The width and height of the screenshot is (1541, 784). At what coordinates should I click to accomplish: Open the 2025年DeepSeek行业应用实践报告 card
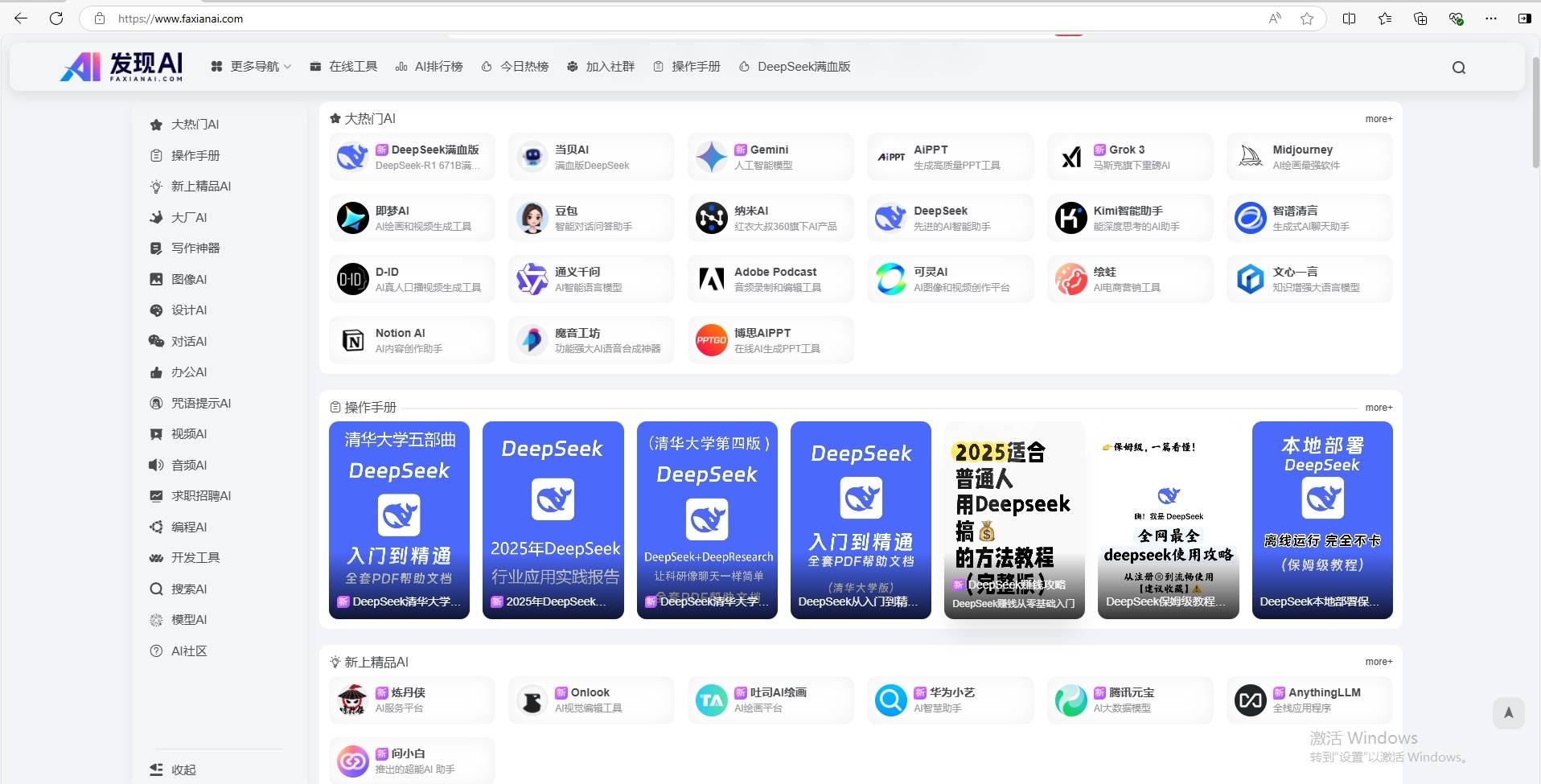point(553,520)
